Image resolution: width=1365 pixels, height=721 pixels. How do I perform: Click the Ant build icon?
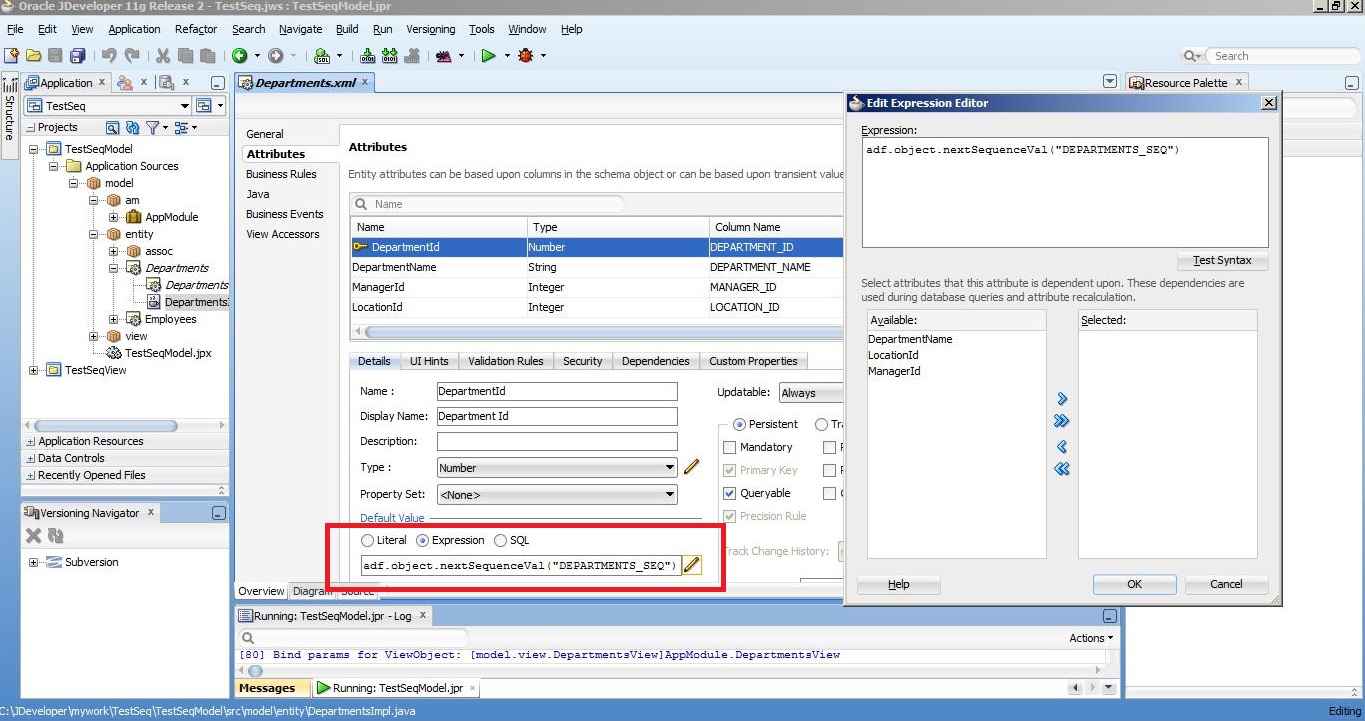click(x=445, y=56)
